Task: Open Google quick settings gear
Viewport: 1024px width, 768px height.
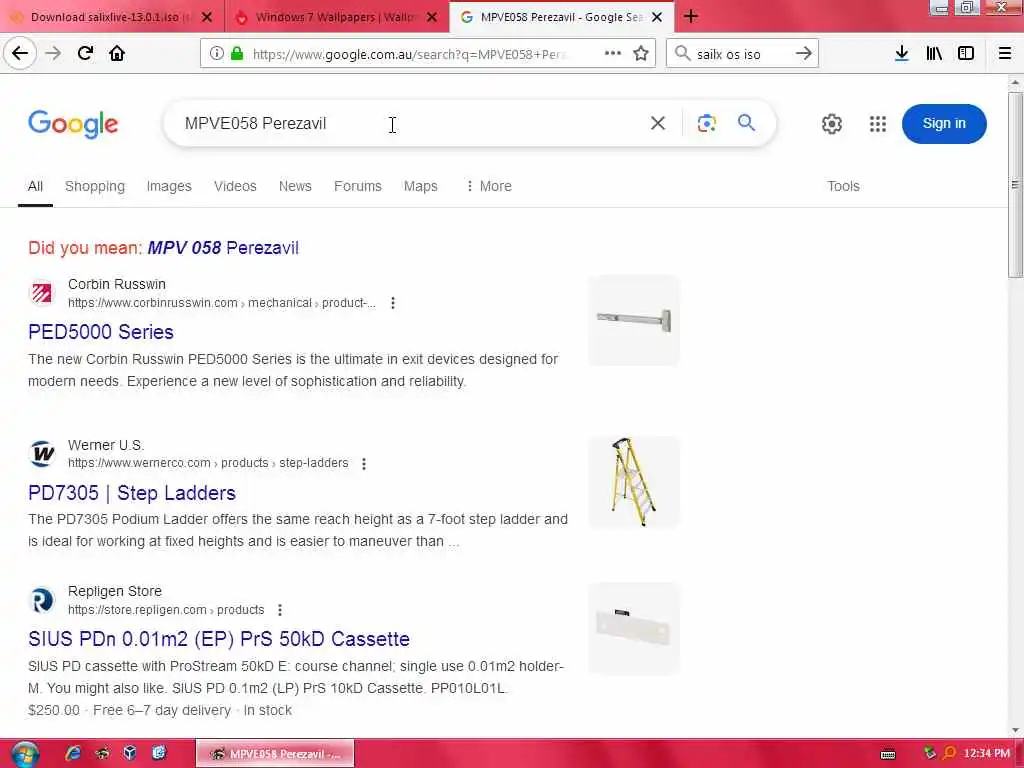Action: click(831, 124)
